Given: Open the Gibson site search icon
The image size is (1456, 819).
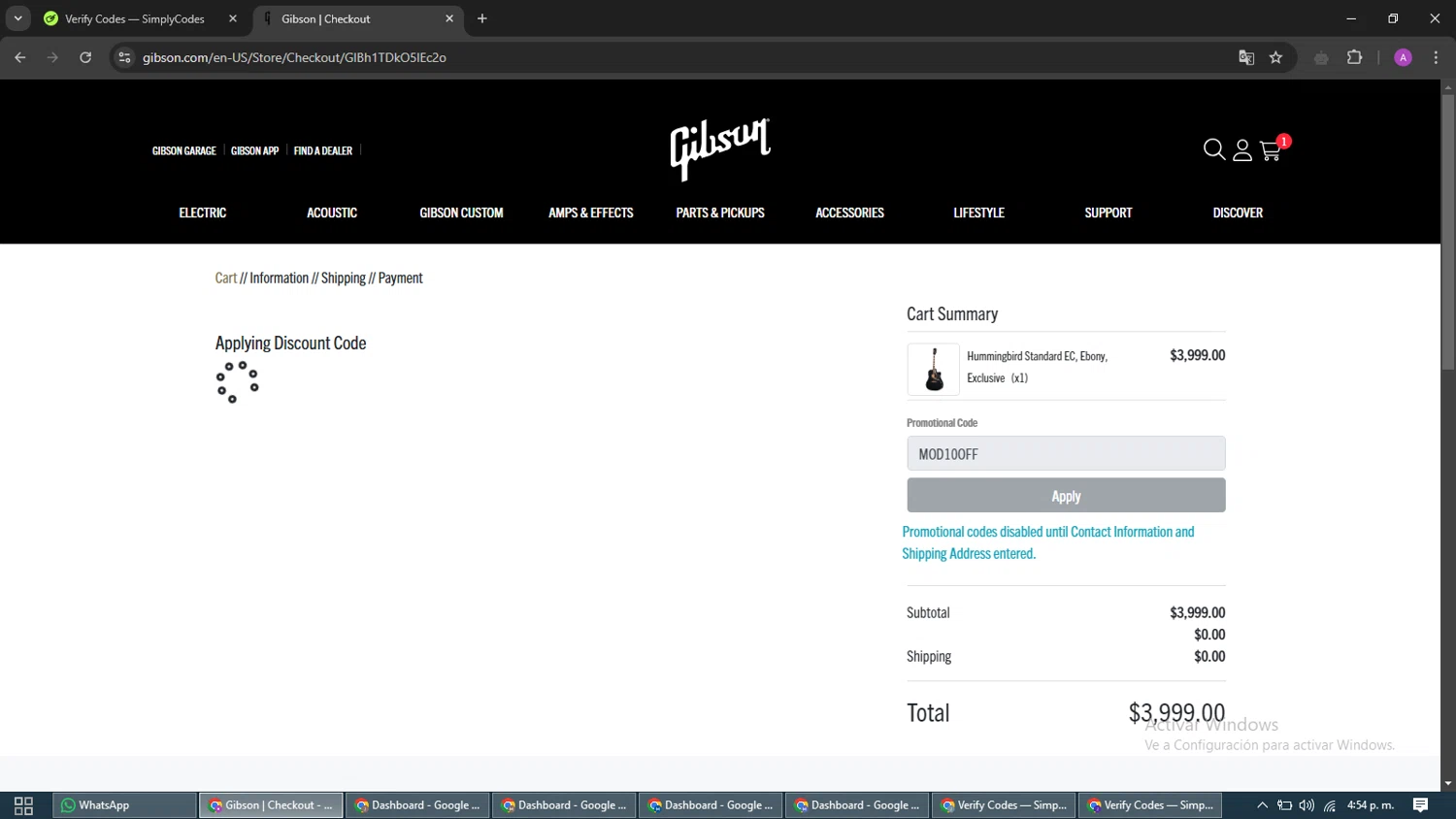Looking at the screenshot, I should click(1213, 149).
